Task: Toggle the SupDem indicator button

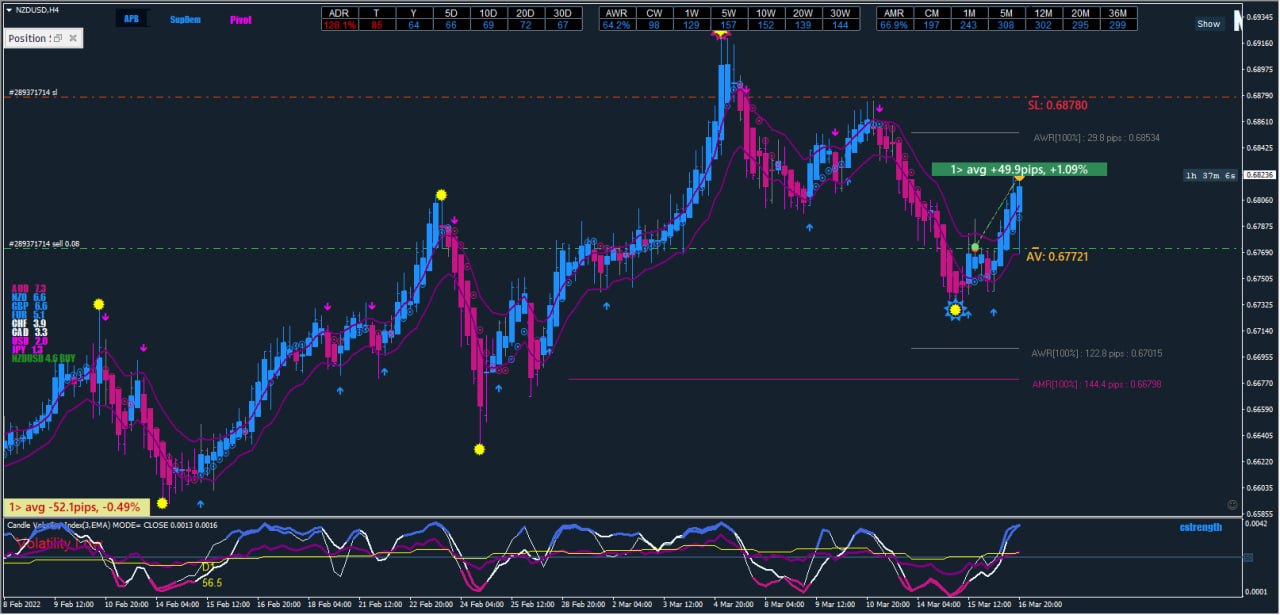Action: coord(184,19)
